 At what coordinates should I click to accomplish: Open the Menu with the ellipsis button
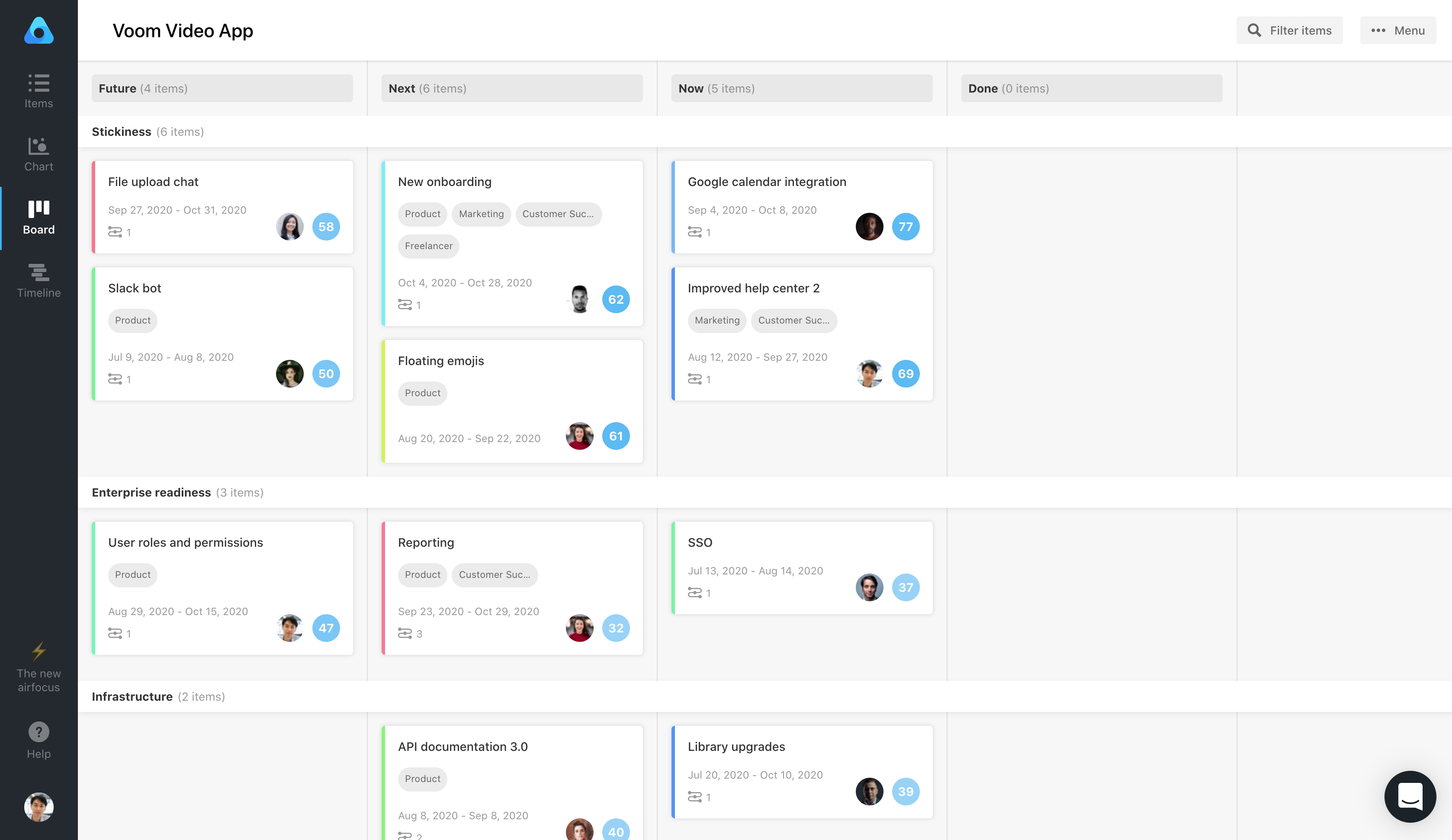(1378, 31)
